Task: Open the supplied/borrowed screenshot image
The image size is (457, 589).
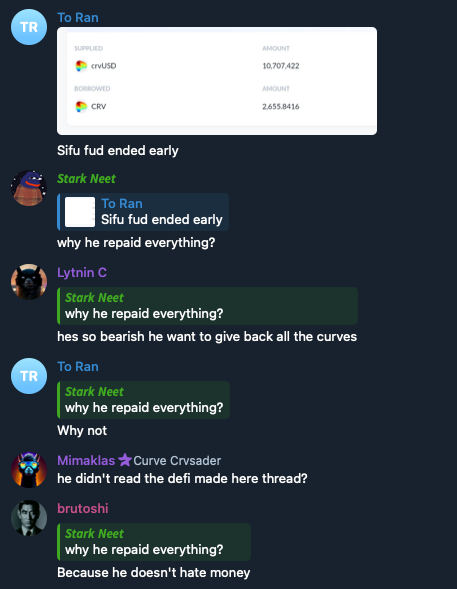Action: coord(217,81)
